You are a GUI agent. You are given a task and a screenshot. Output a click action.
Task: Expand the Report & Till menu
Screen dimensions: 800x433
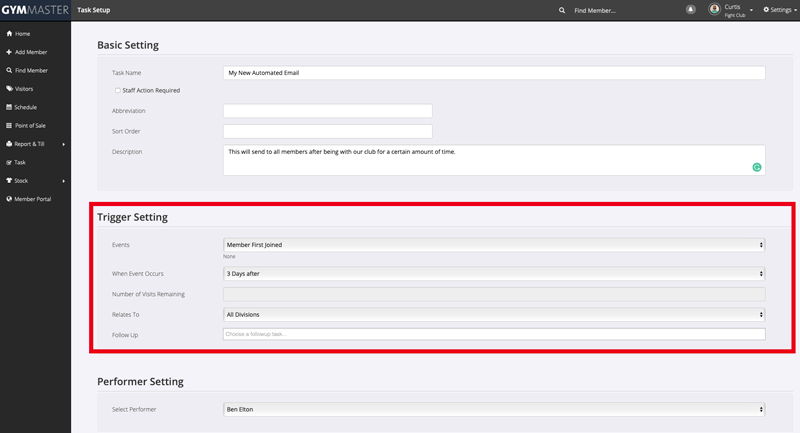[35, 144]
